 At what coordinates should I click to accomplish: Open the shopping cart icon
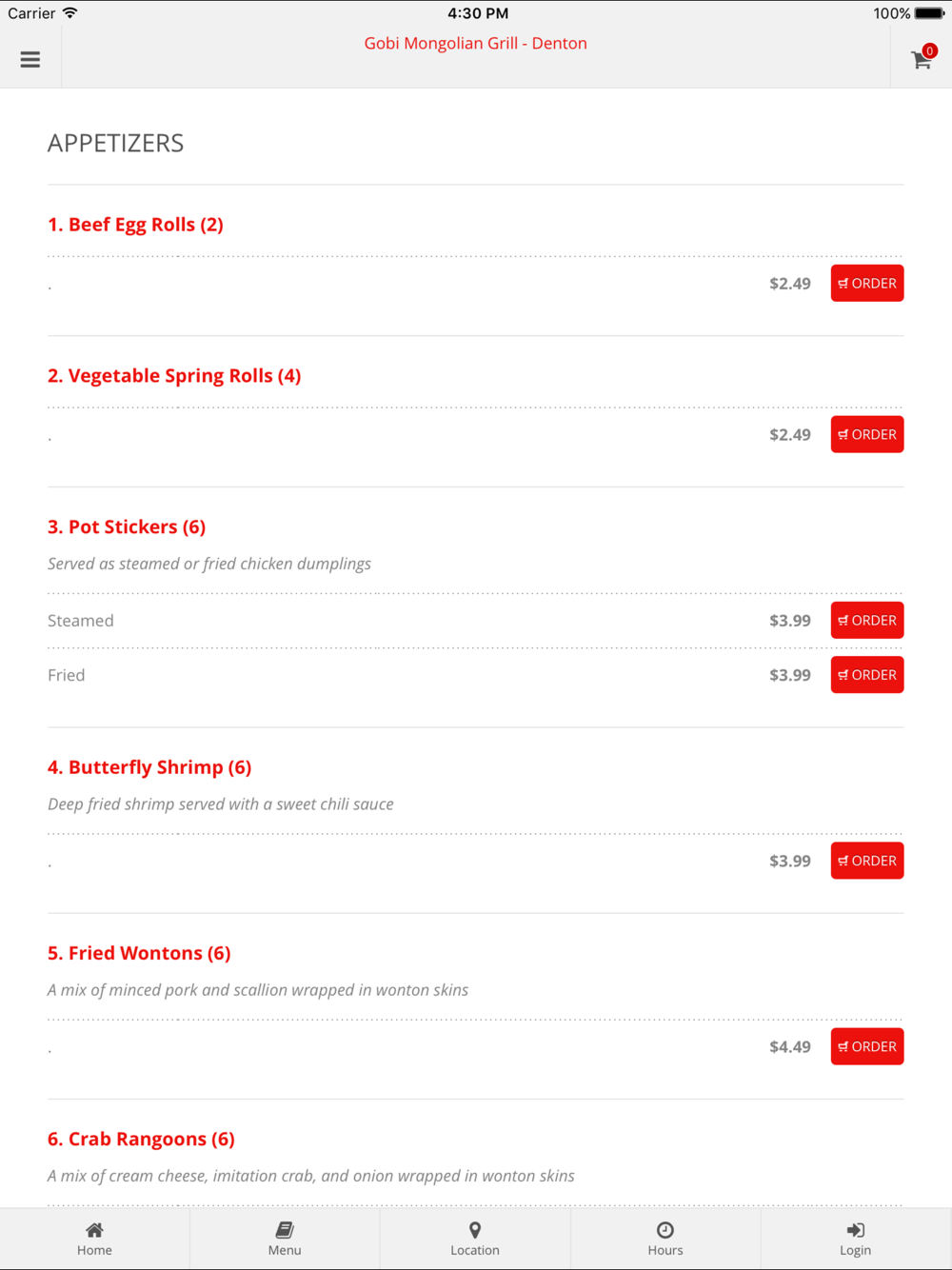(921, 60)
